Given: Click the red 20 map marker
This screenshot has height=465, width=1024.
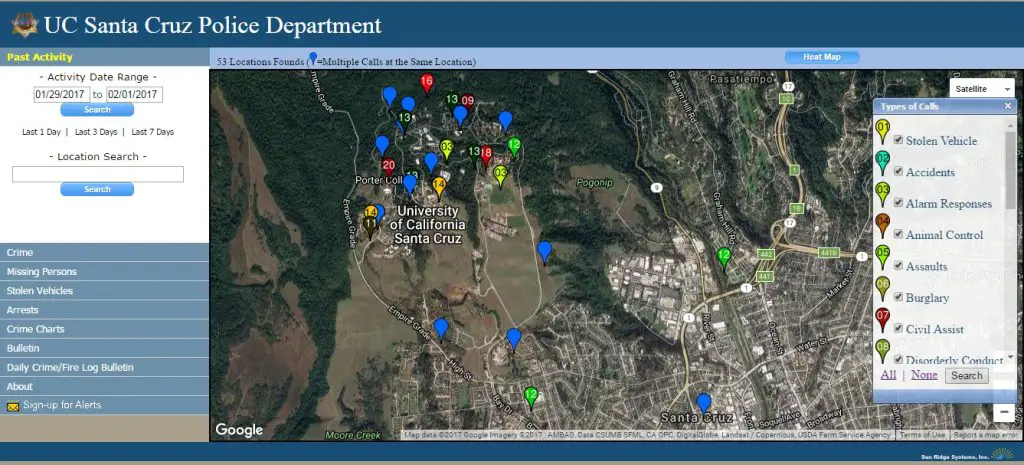Looking at the screenshot, I should coord(389,167).
